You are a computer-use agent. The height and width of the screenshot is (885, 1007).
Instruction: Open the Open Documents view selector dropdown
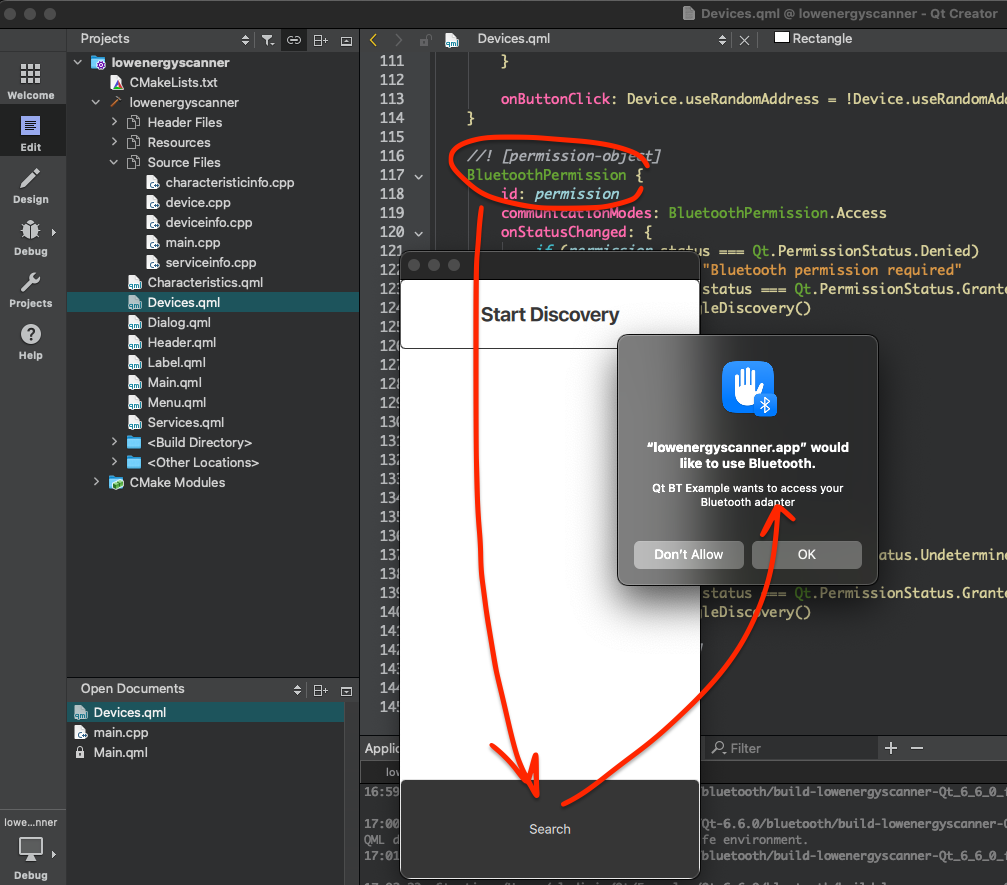pyautogui.click(x=297, y=690)
